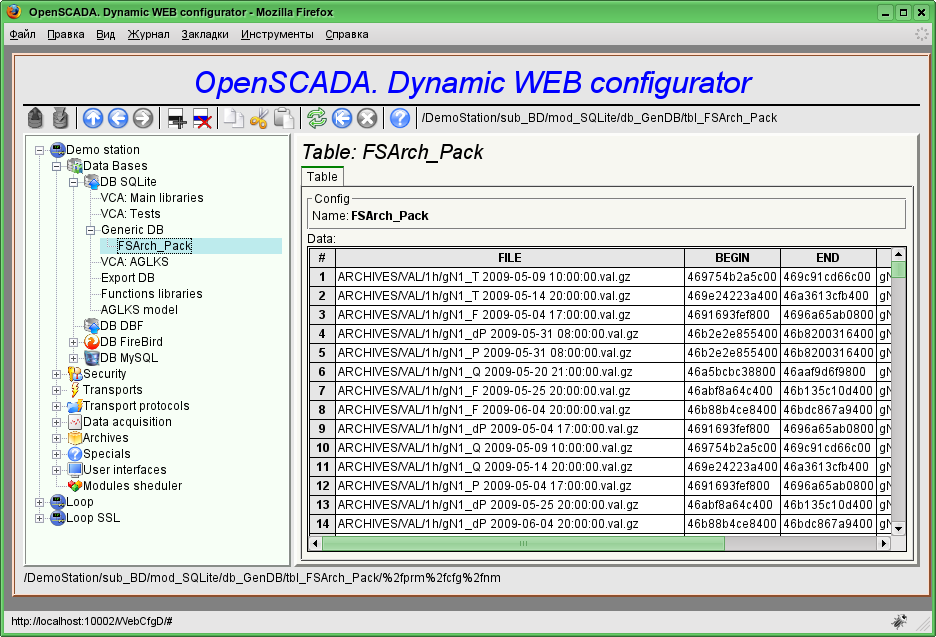Click the Archives subsystem icon
936x637 pixels.
[x=75, y=438]
